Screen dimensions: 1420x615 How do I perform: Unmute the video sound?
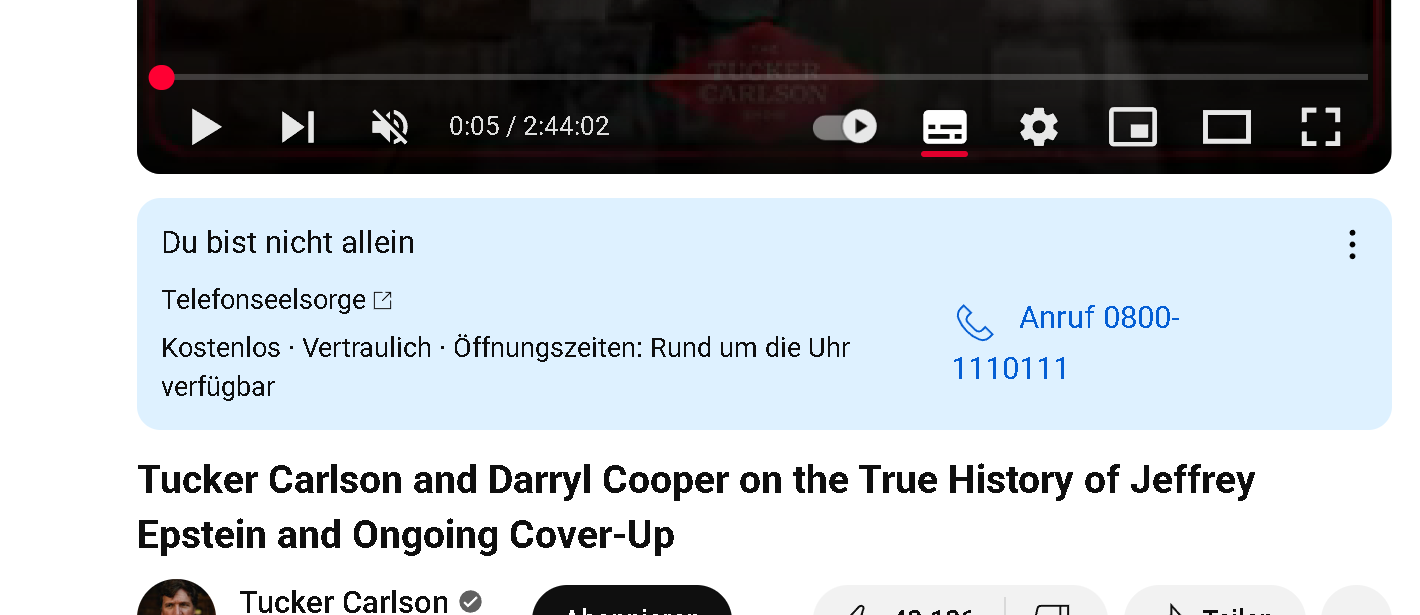(x=390, y=127)
